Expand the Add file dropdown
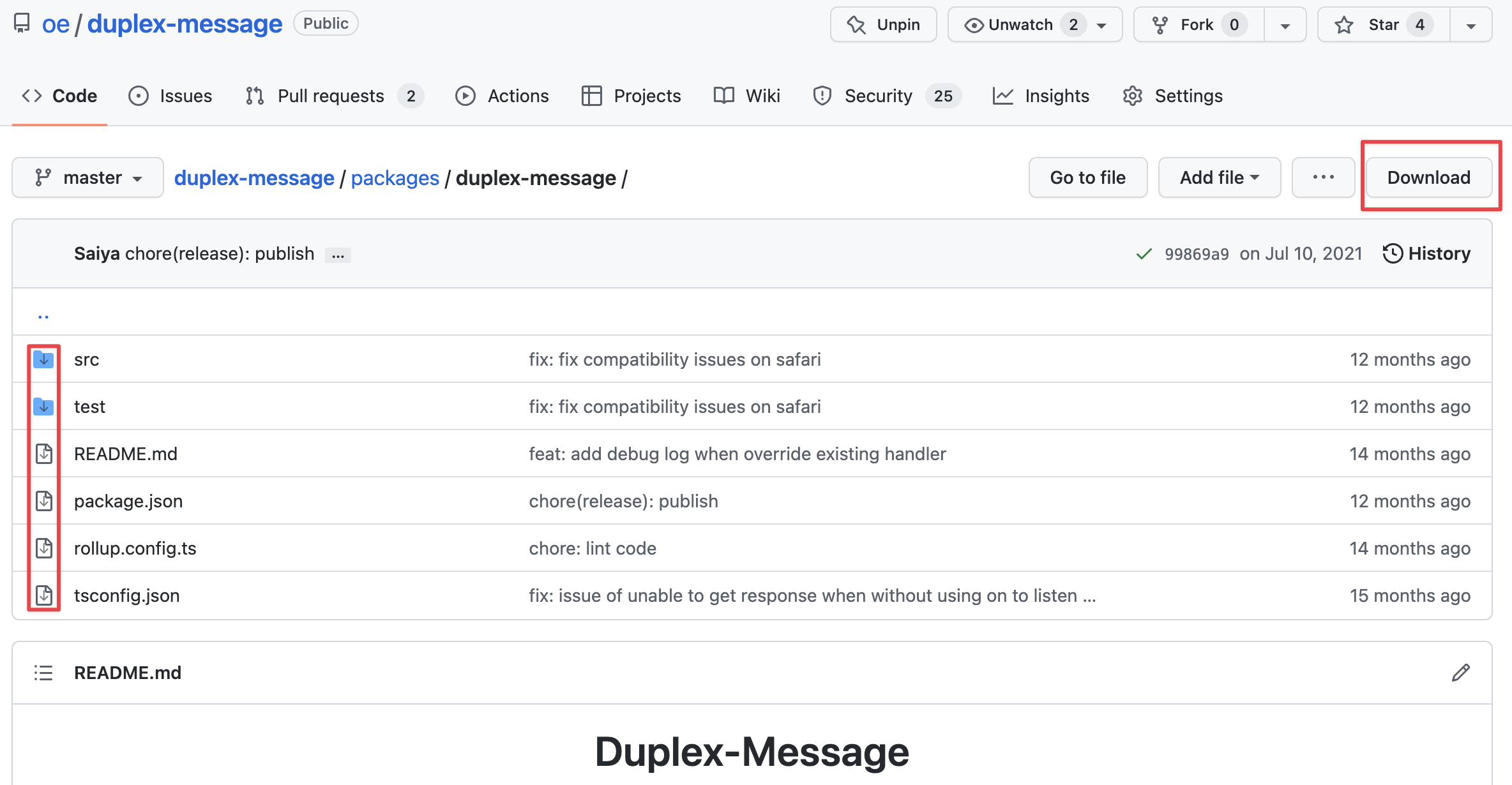Image resolution: width=1512 pixels, height=785 pixels. tap(1219, 177)
